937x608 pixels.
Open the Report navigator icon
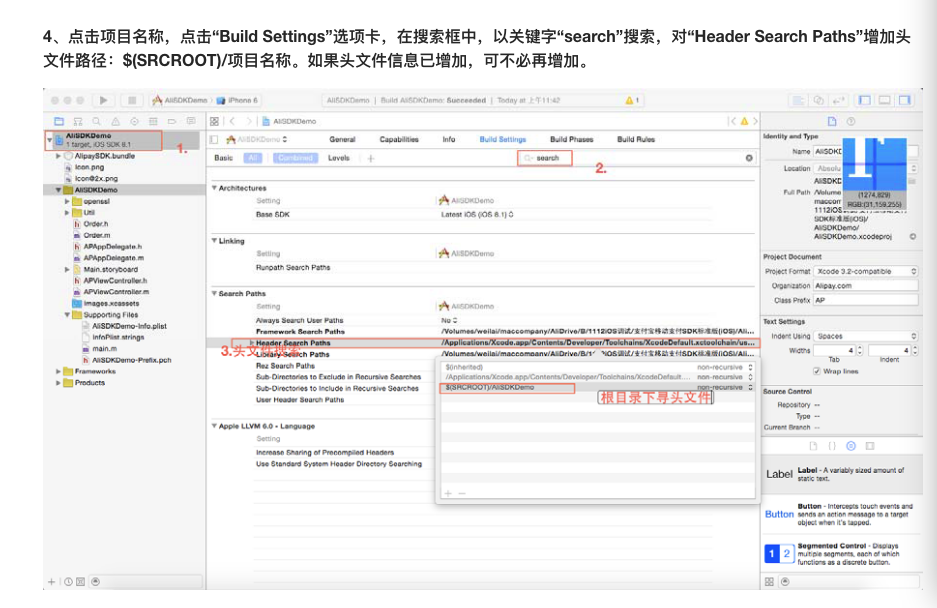click(191, 121)
